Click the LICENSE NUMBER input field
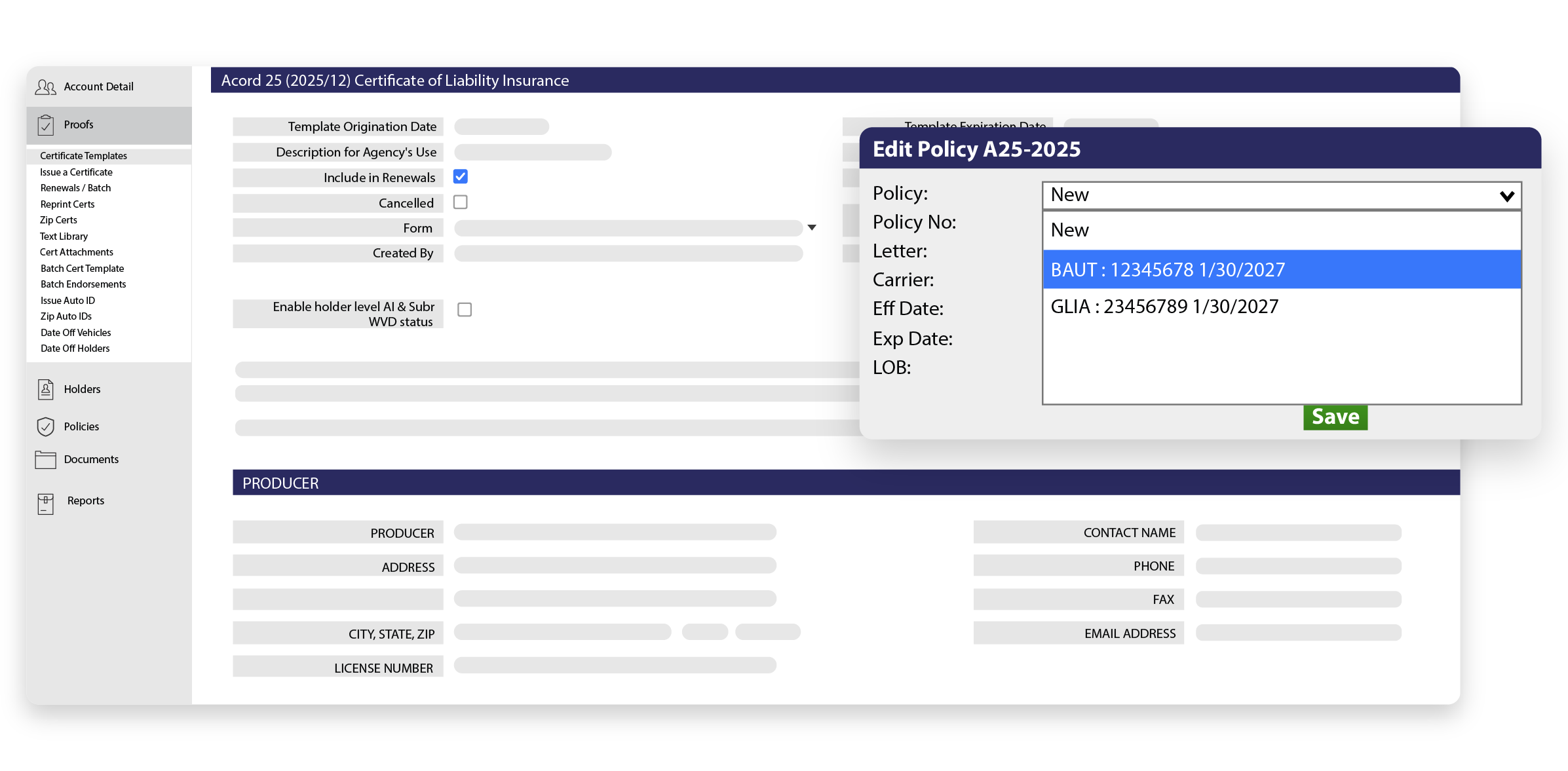Screen dimensions: 1568x771 pyautogui.click(x=615, y=666)
